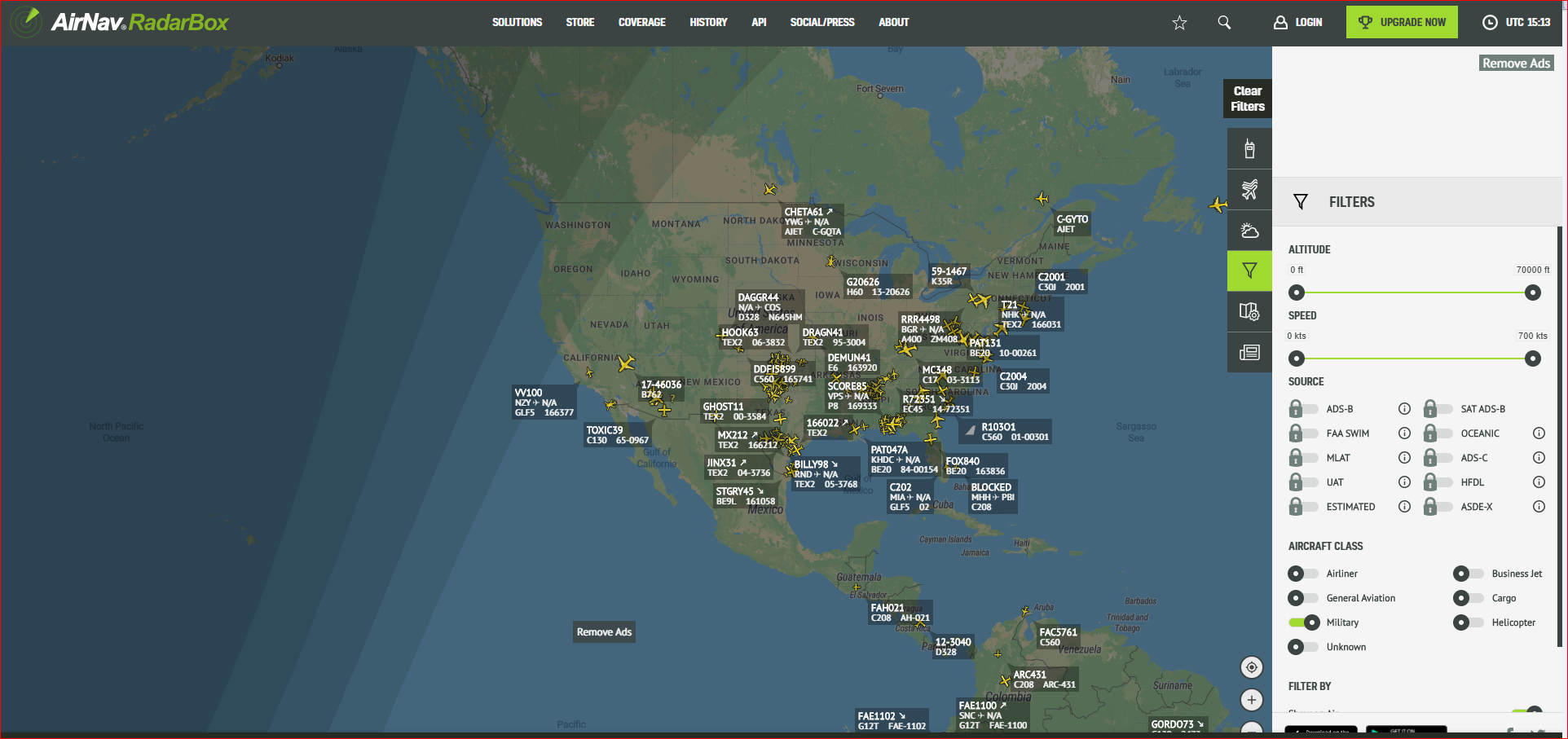
Task: Click the speed slider minimum handle
Action: [1297, 359]
